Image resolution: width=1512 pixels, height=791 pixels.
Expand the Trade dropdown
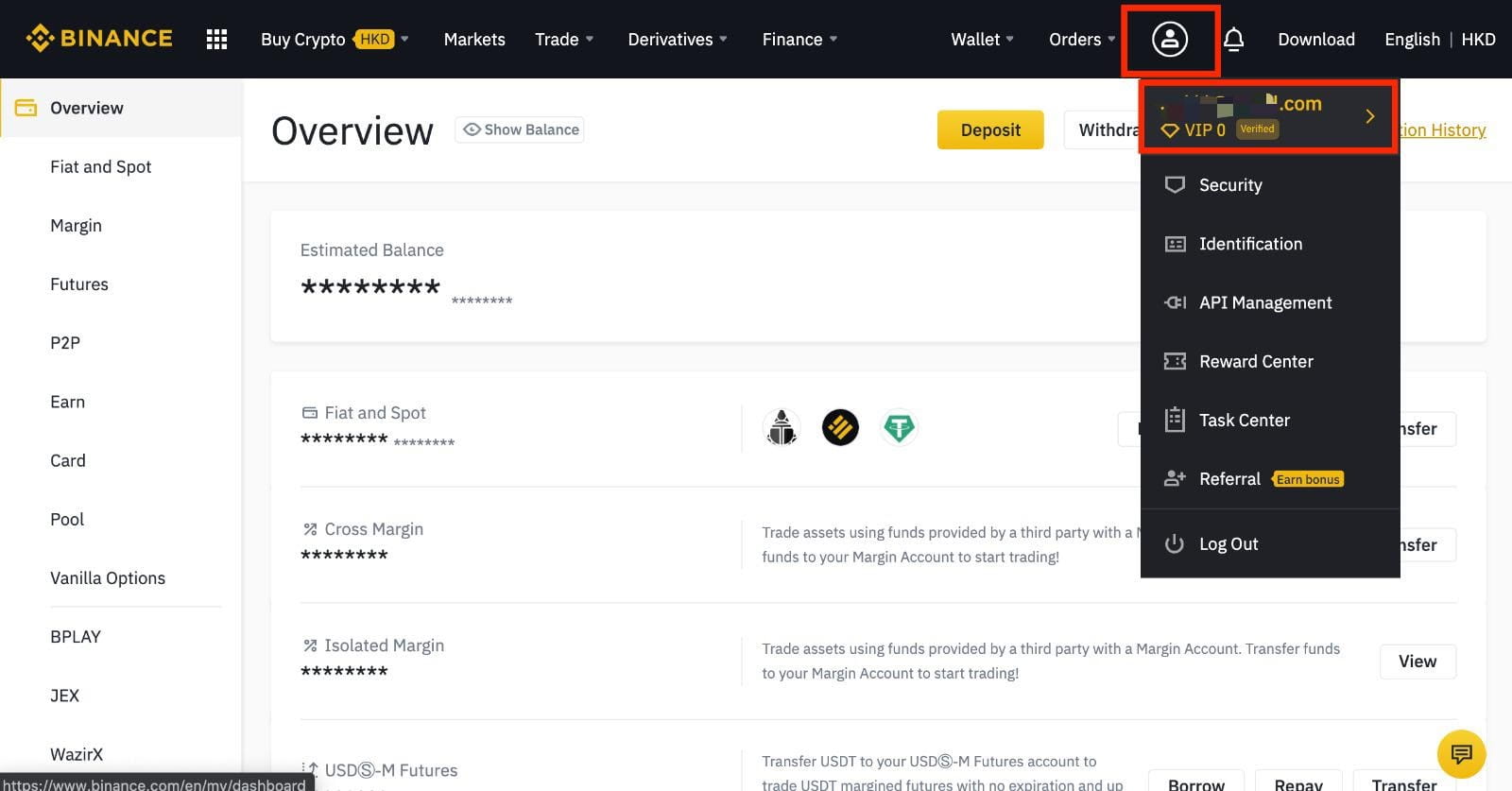click(x=564, y=39)
